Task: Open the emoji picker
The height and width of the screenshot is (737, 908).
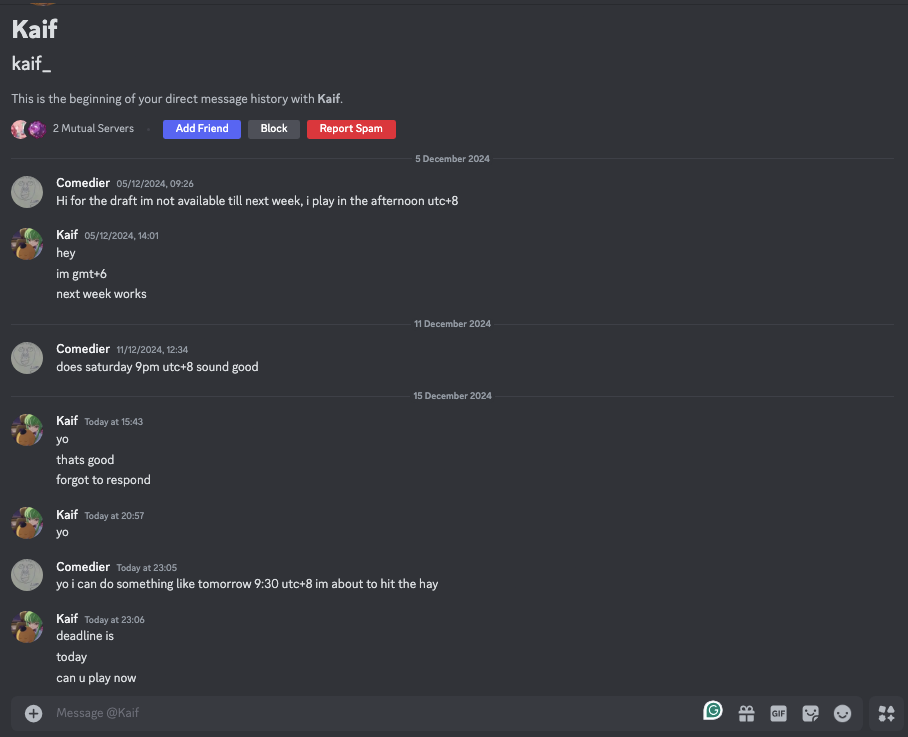Action: click(842, 714)
